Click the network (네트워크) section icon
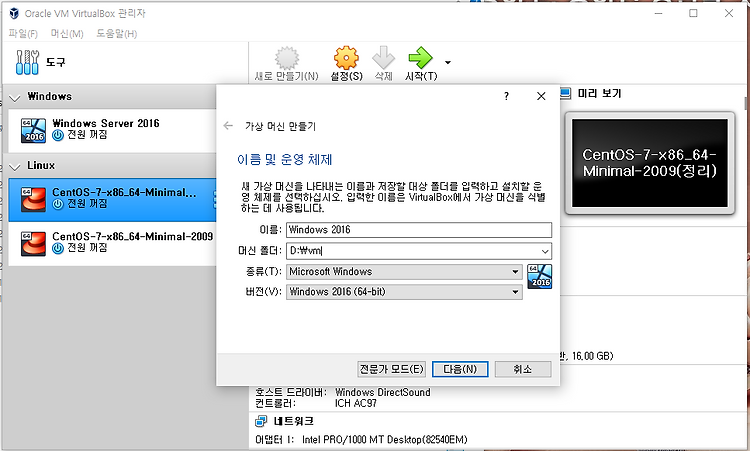Screen dimensions: 750x451 click(x=261, y=421)
